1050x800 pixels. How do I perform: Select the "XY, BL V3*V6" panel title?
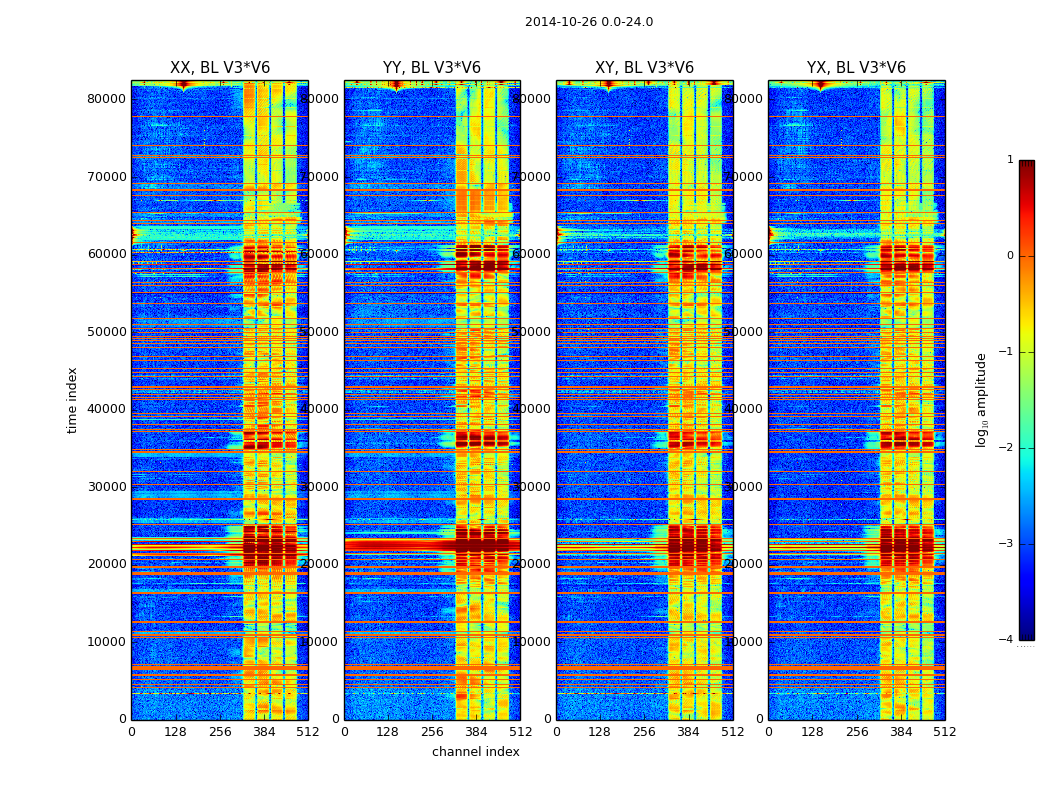[644, 68]
